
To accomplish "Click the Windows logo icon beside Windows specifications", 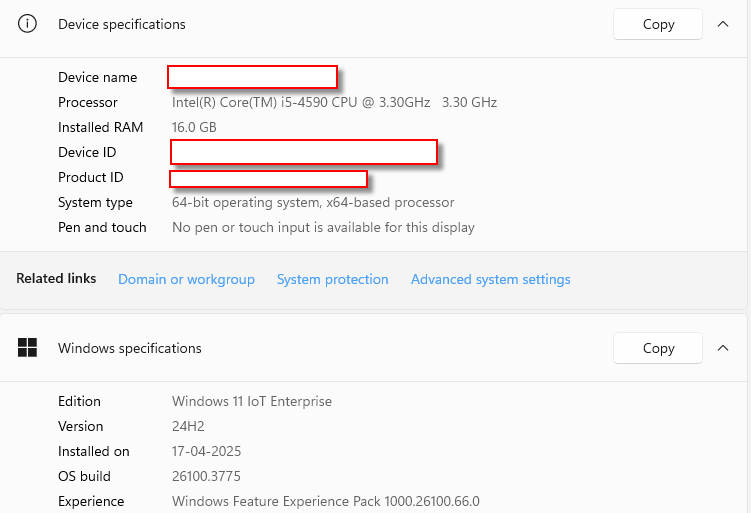I will click(27, 348).
